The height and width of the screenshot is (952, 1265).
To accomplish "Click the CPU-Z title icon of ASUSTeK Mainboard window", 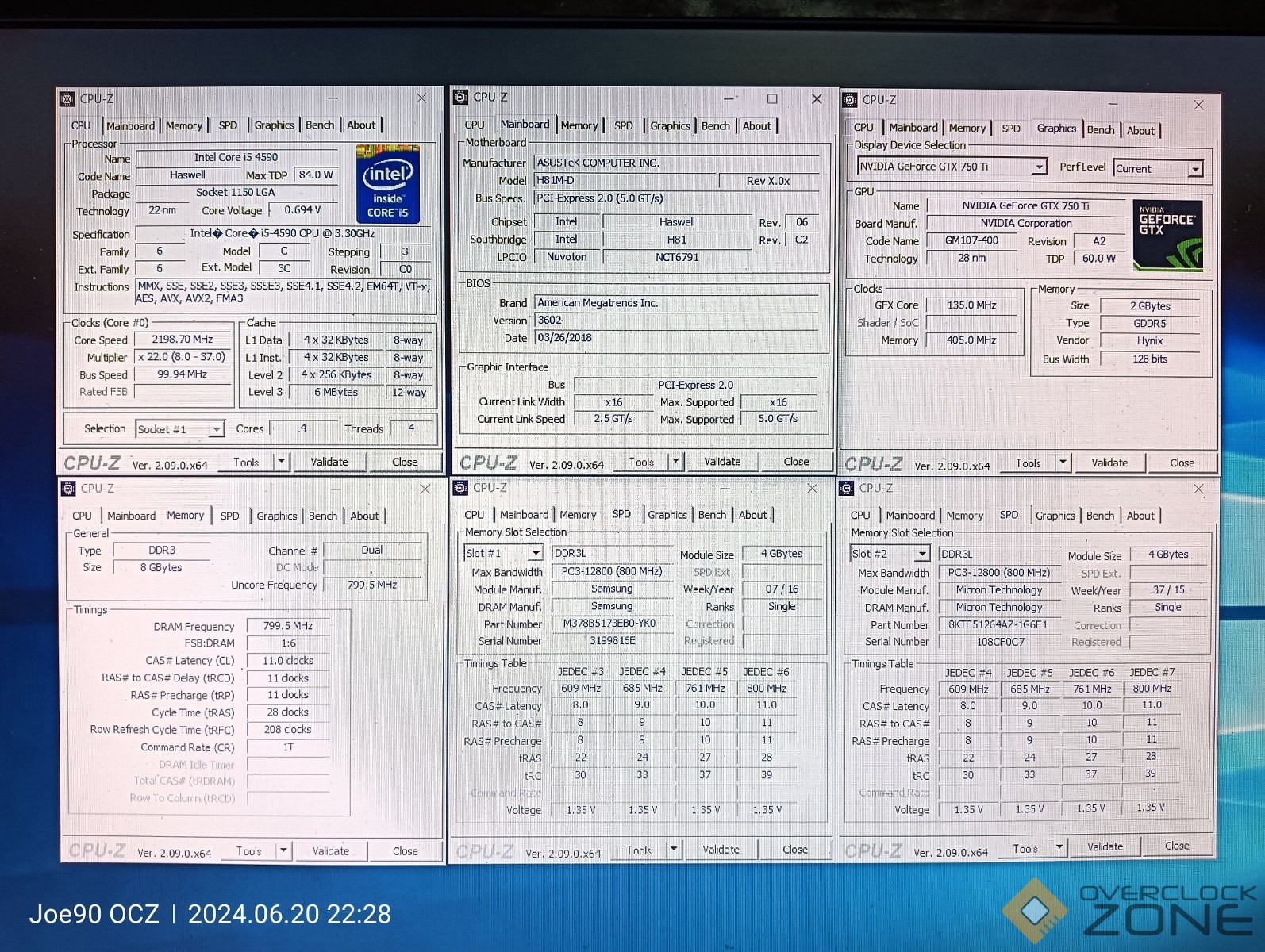I will coord(460,98).
